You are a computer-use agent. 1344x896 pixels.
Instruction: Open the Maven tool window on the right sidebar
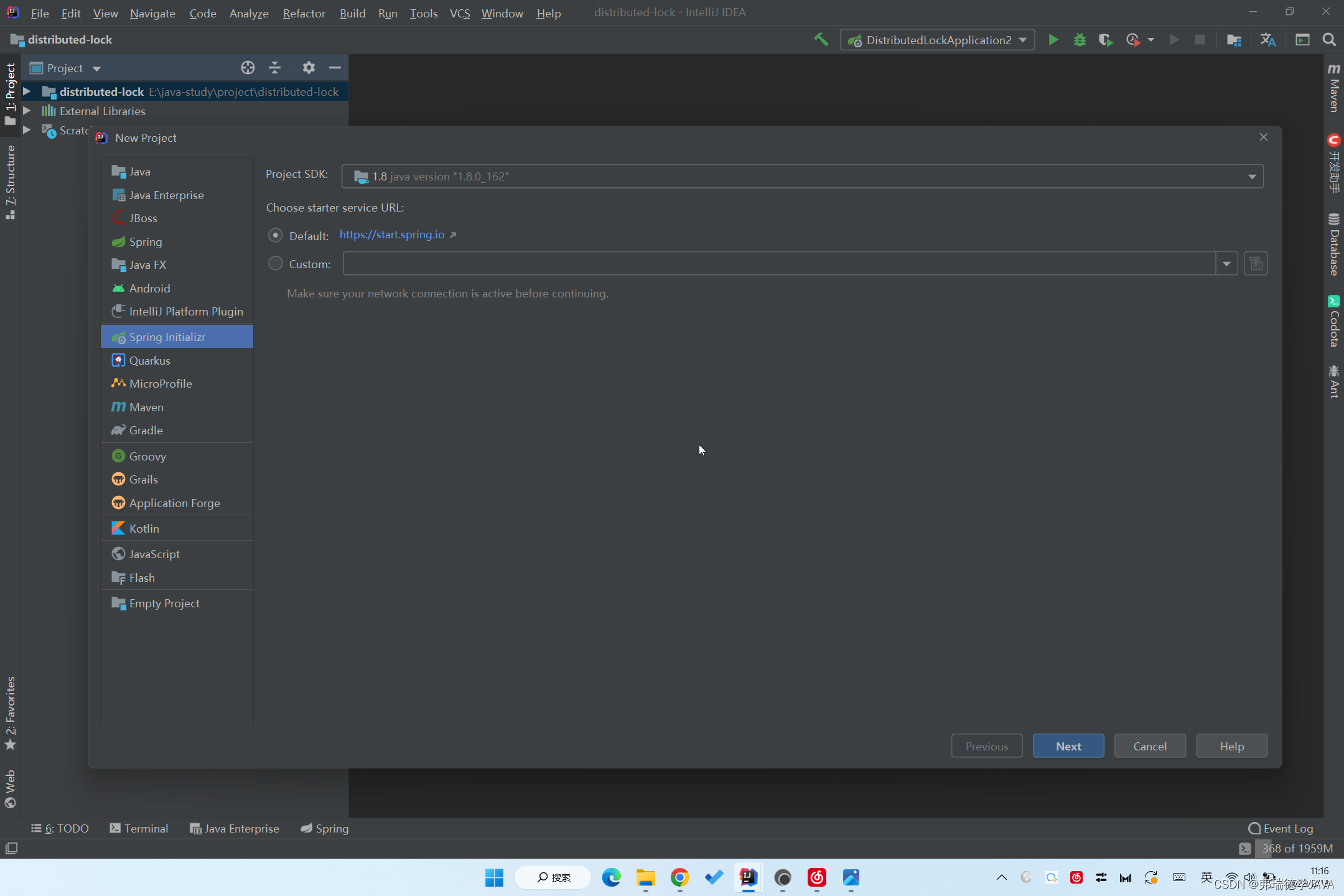pyautogui.click(x=1334, y=87)
